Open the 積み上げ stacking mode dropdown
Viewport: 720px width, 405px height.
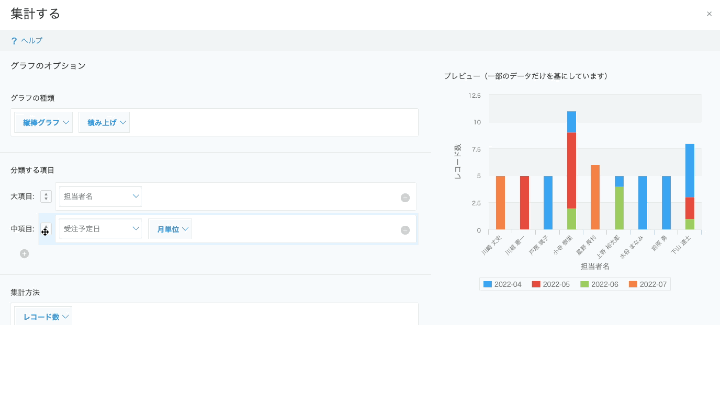[104, 122]
